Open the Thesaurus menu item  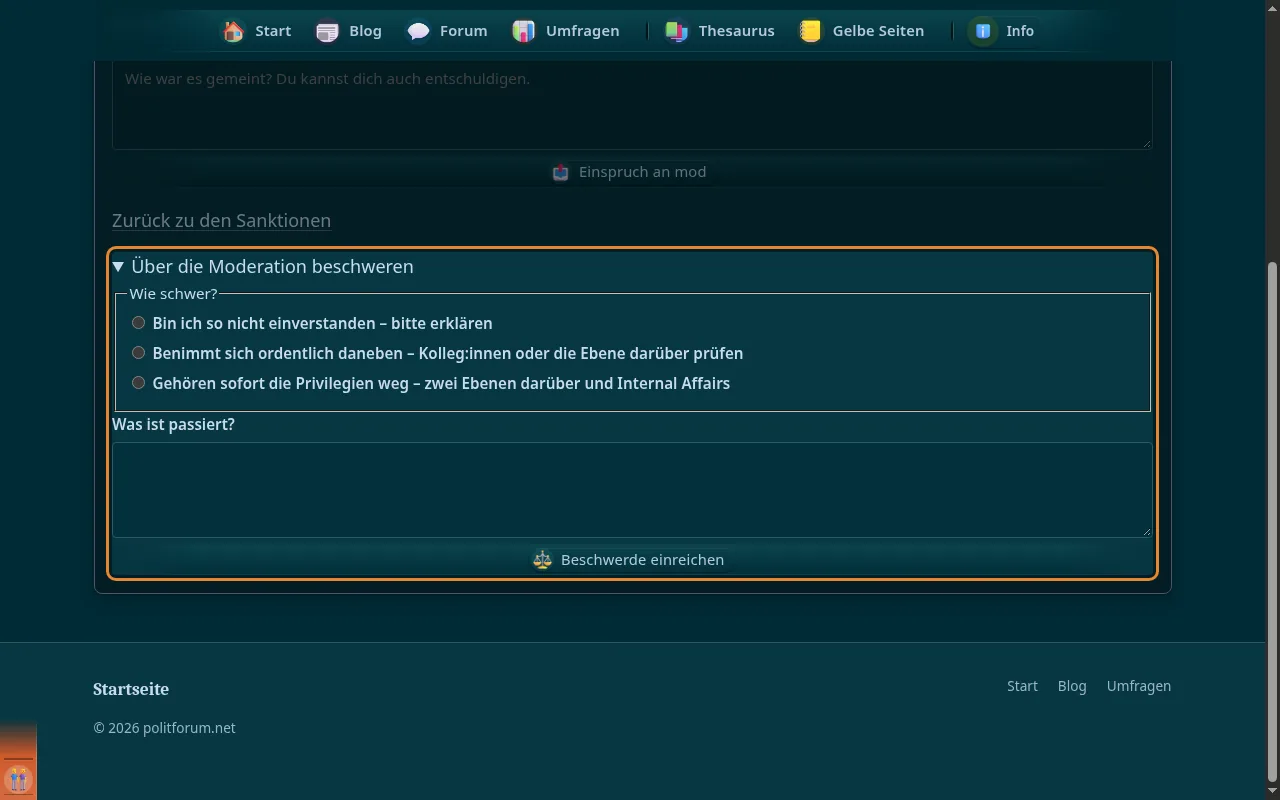click(x=721, y=31)
